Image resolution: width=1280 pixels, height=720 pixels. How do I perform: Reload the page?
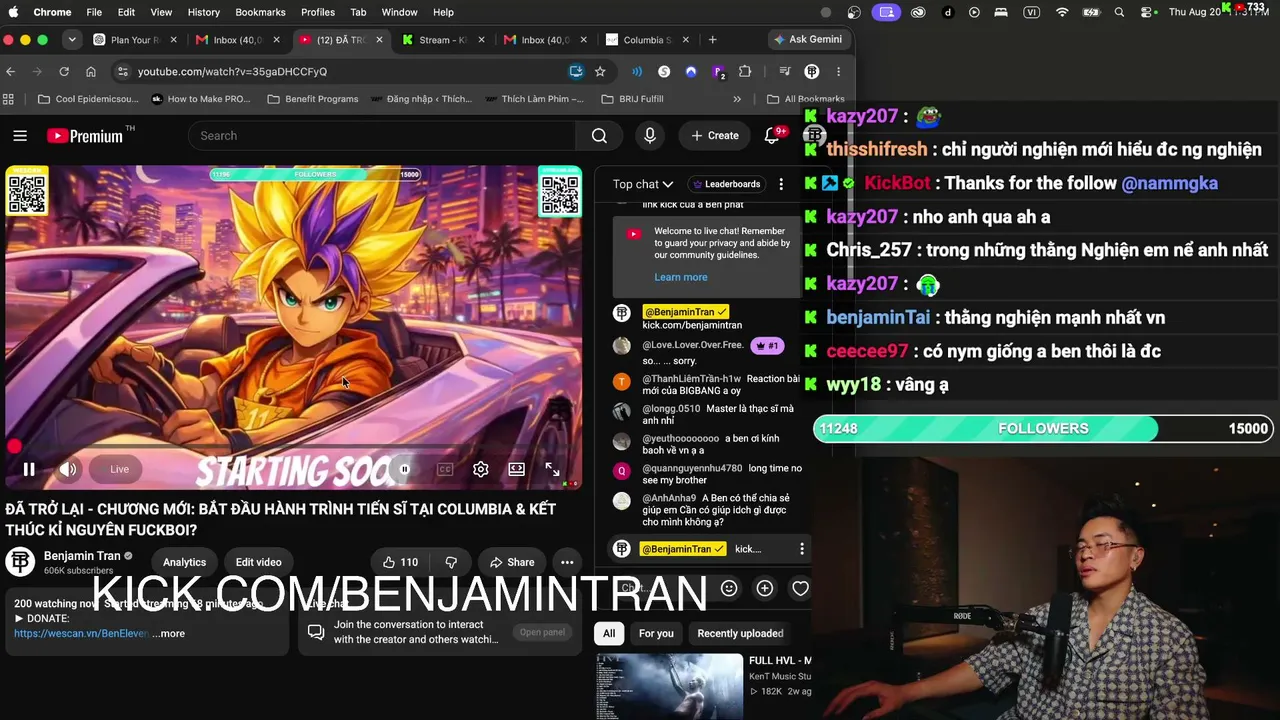click(64, 71)
